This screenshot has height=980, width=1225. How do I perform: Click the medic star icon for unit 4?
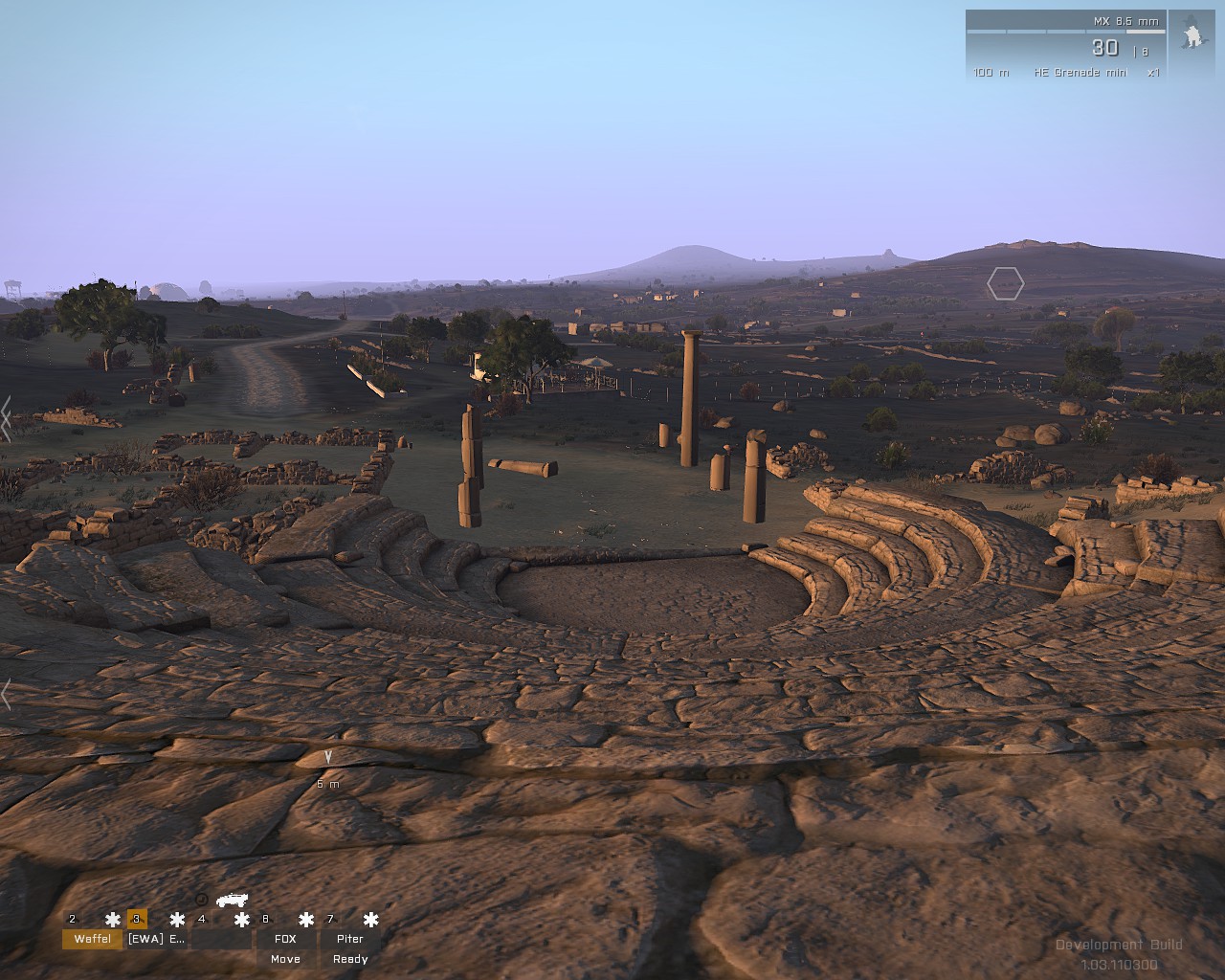(x=241, y=920)
